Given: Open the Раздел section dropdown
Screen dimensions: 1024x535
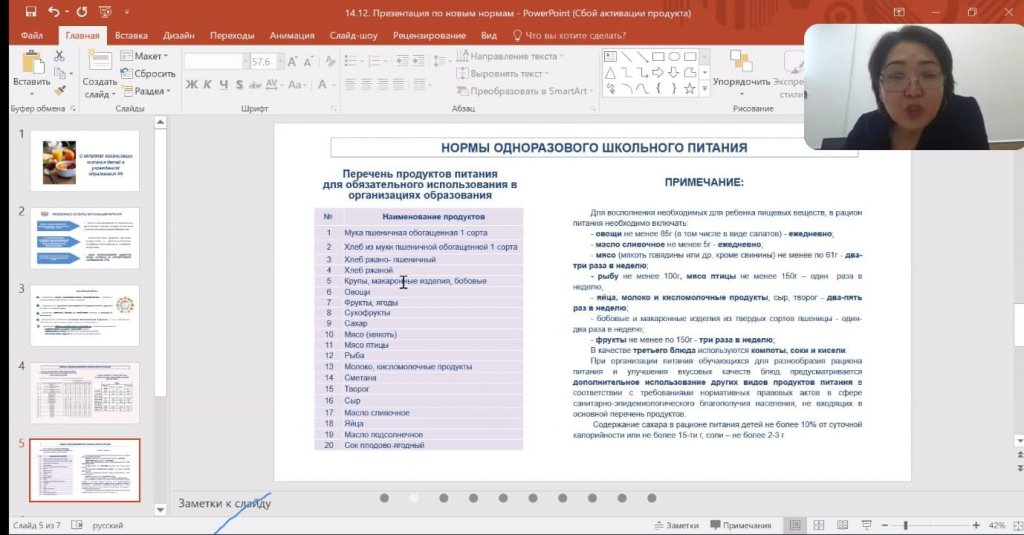Looking at the screenshot, I should coord(146,91).
